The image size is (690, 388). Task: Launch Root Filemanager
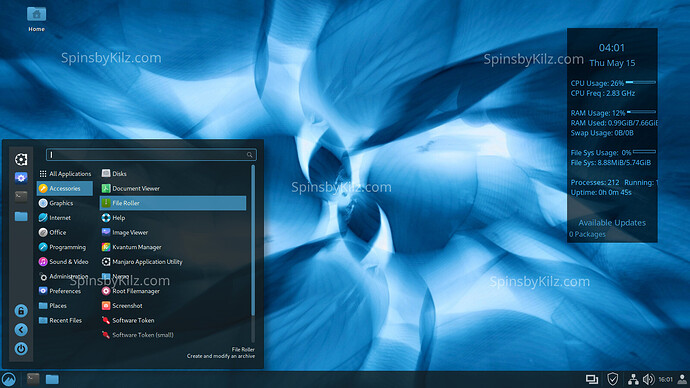173,291
